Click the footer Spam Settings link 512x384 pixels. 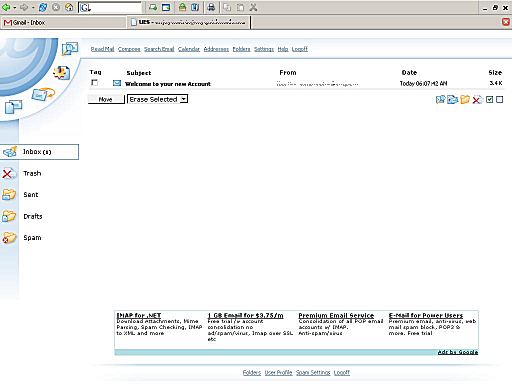[x=313, y=372]
